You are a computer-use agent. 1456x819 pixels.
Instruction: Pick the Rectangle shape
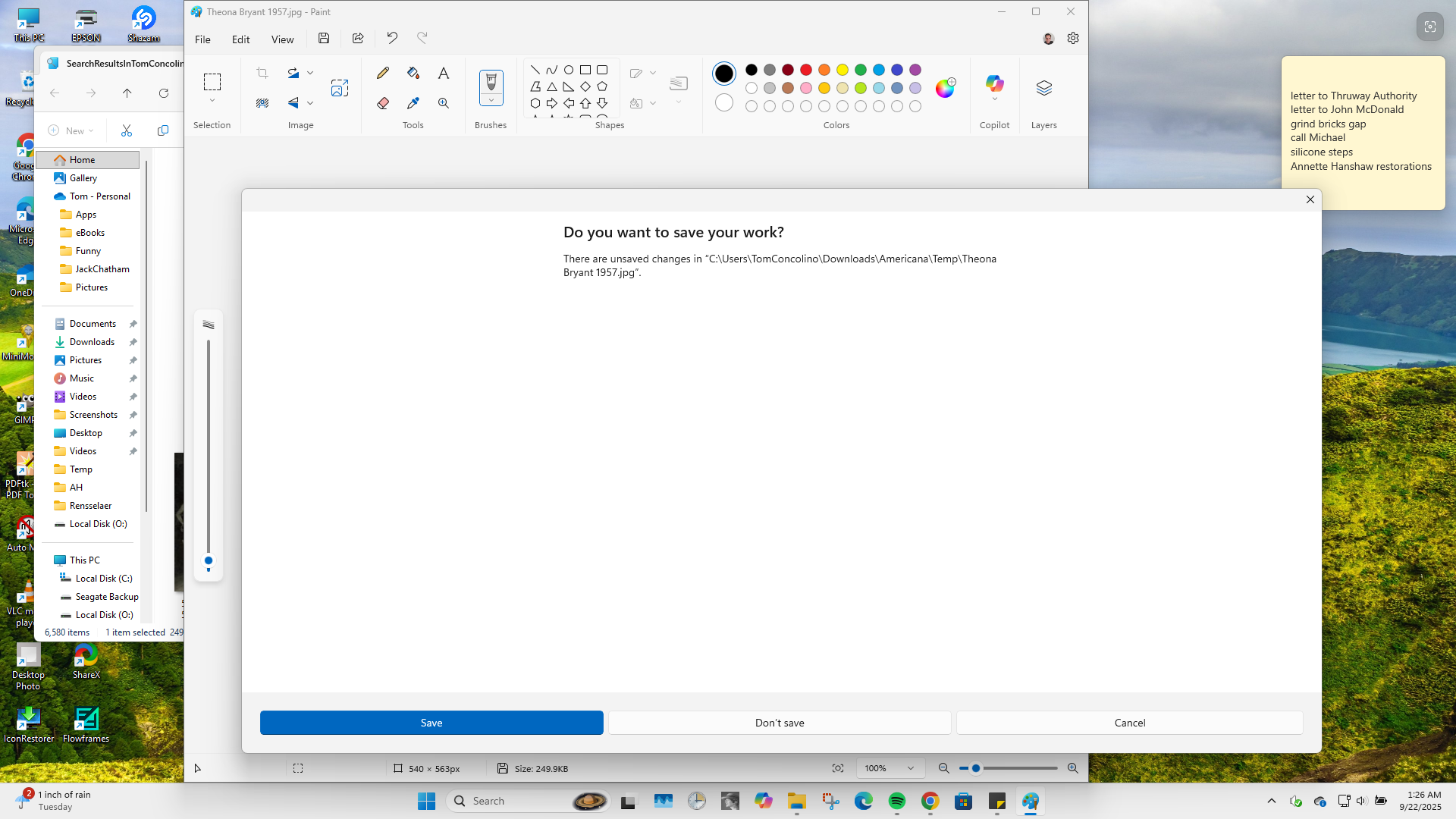click(585, 69)
